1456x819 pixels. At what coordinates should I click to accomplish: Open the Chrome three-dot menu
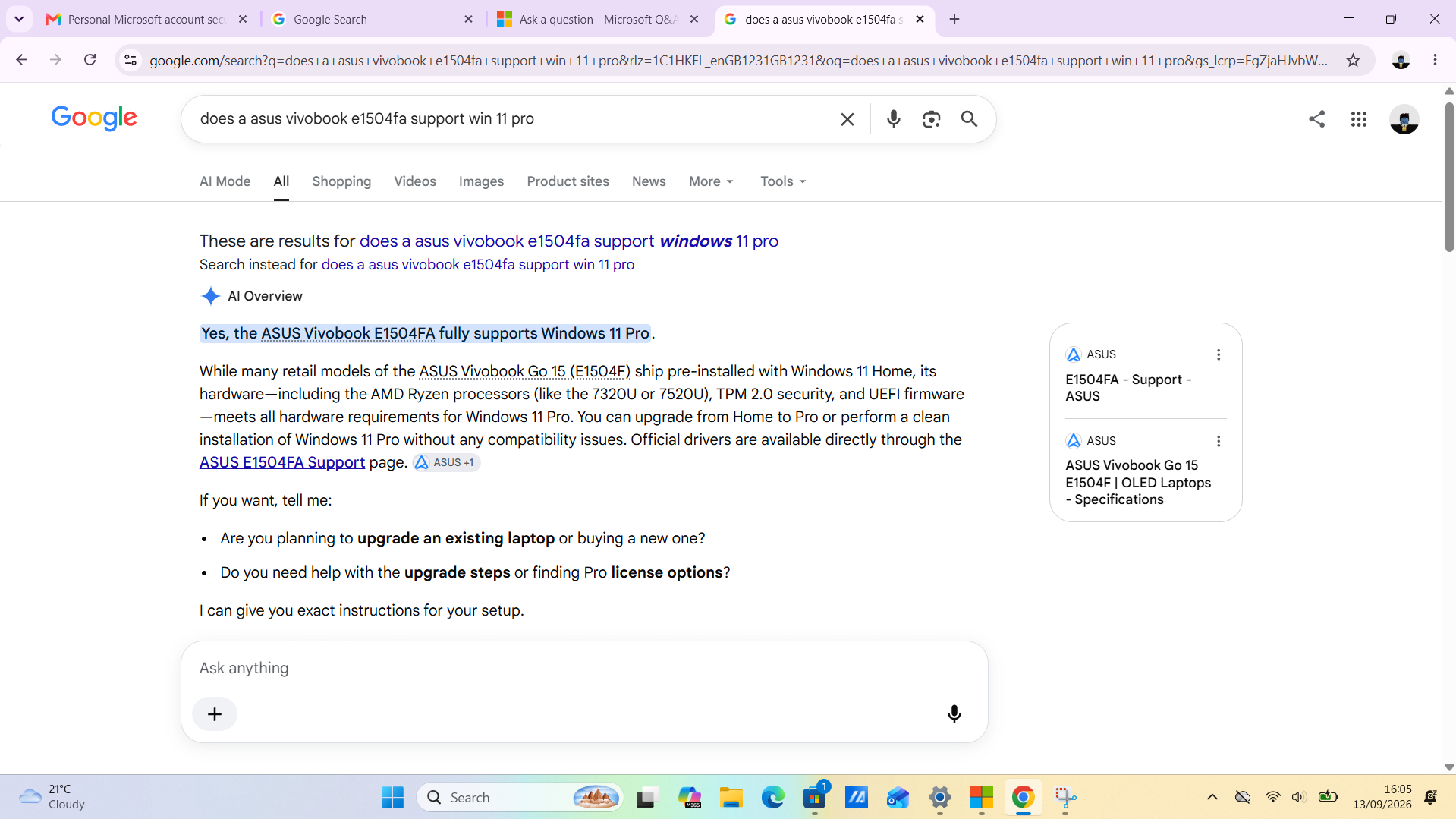coord(1435,60)
